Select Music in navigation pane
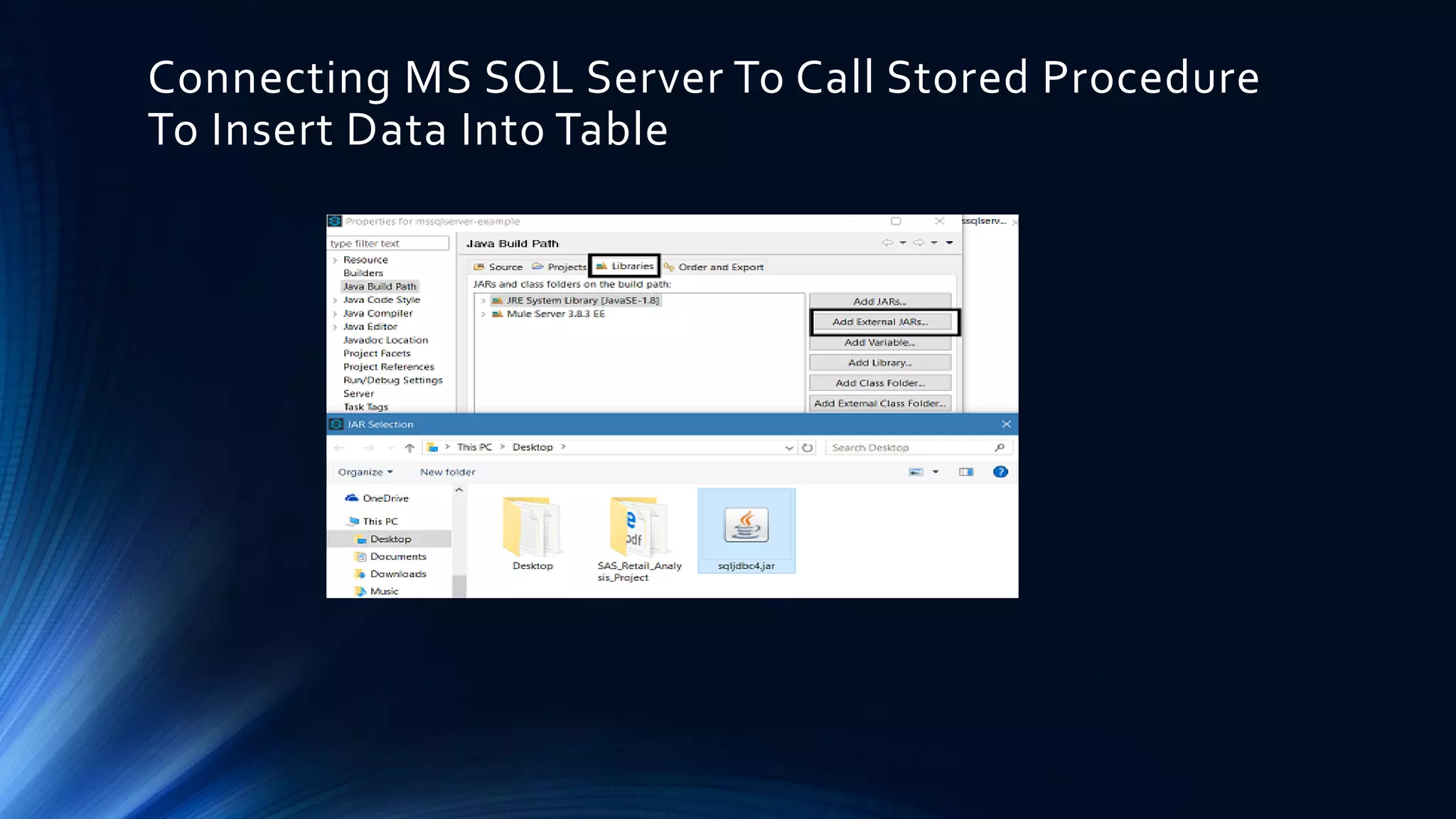The image size is (1456, 819). (x=377, y=591)
